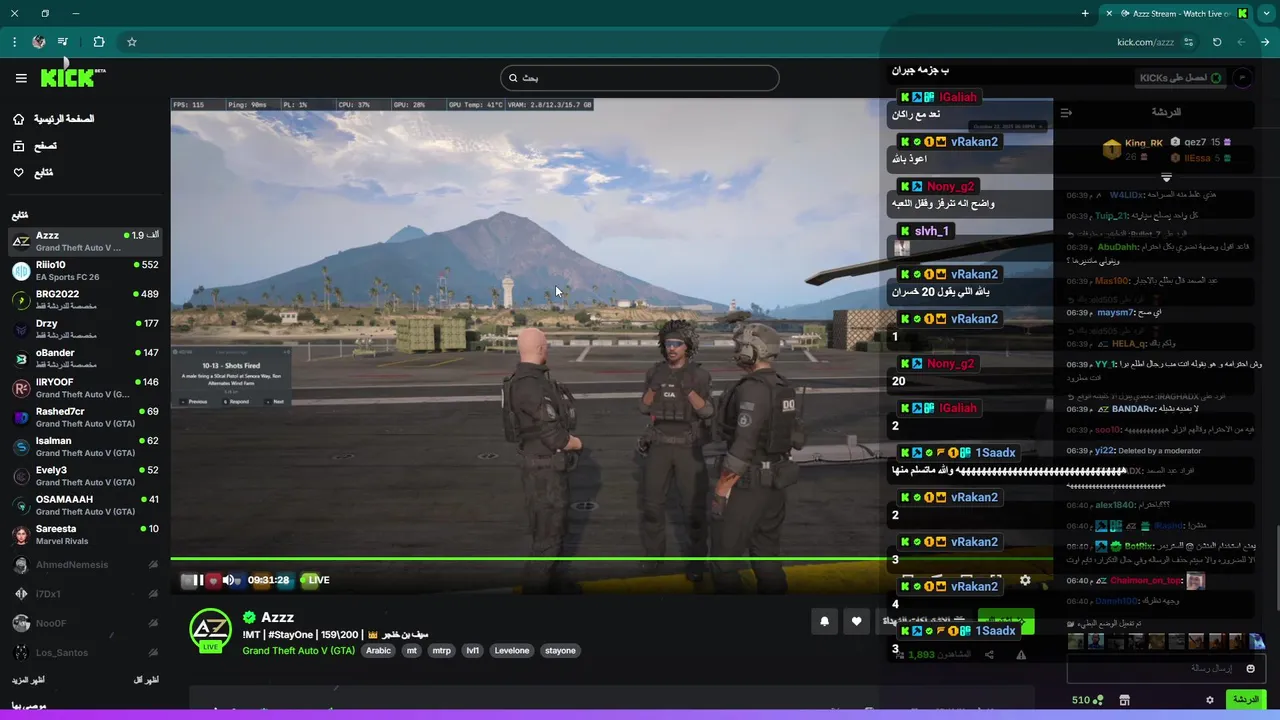The height and width of the screenshot is (720, 1280).
Task: Open video player settings gear
Action: click(1025, 580)
